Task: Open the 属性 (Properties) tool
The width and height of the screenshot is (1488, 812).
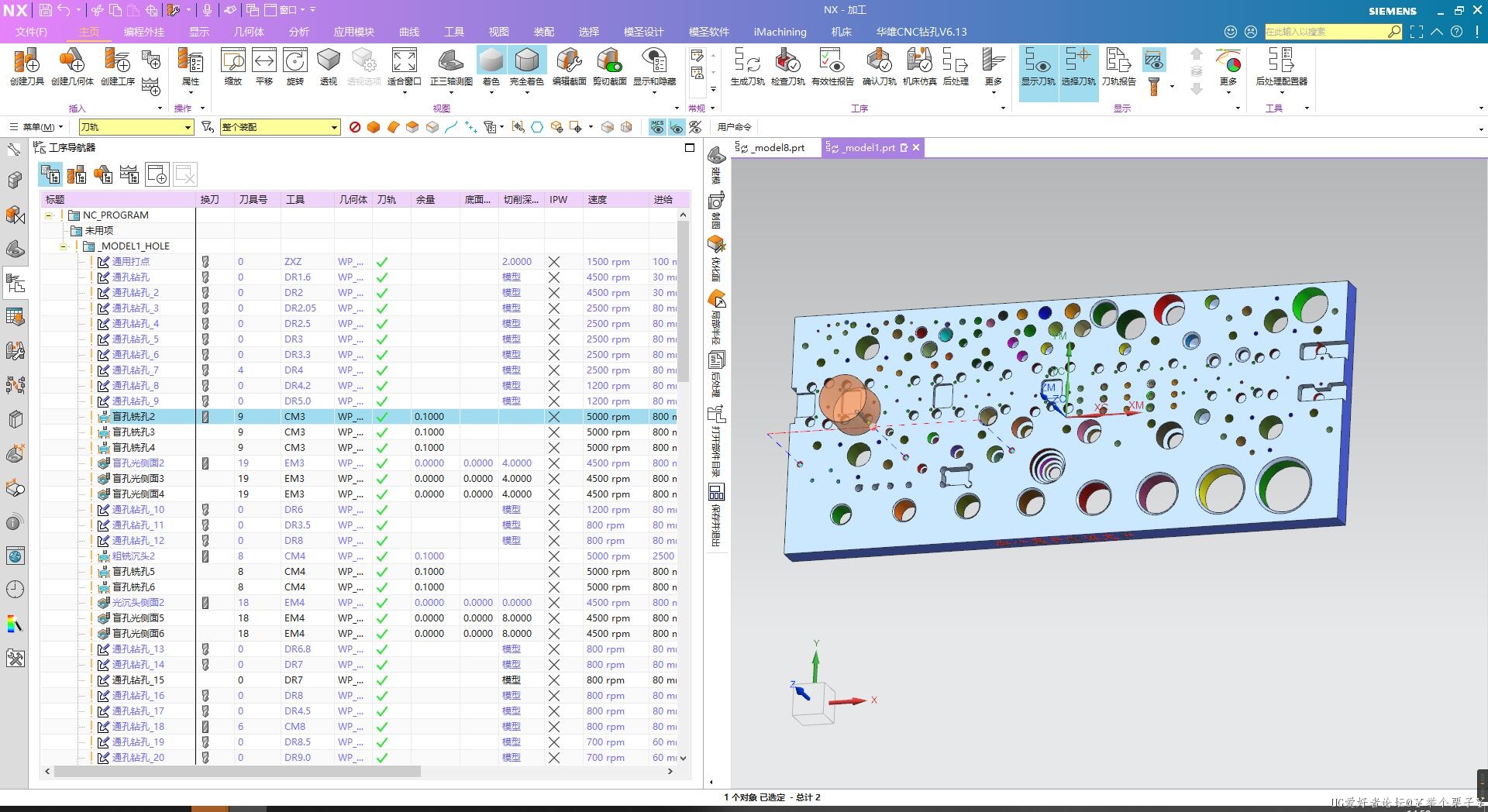Action: (x=190, y=66)
